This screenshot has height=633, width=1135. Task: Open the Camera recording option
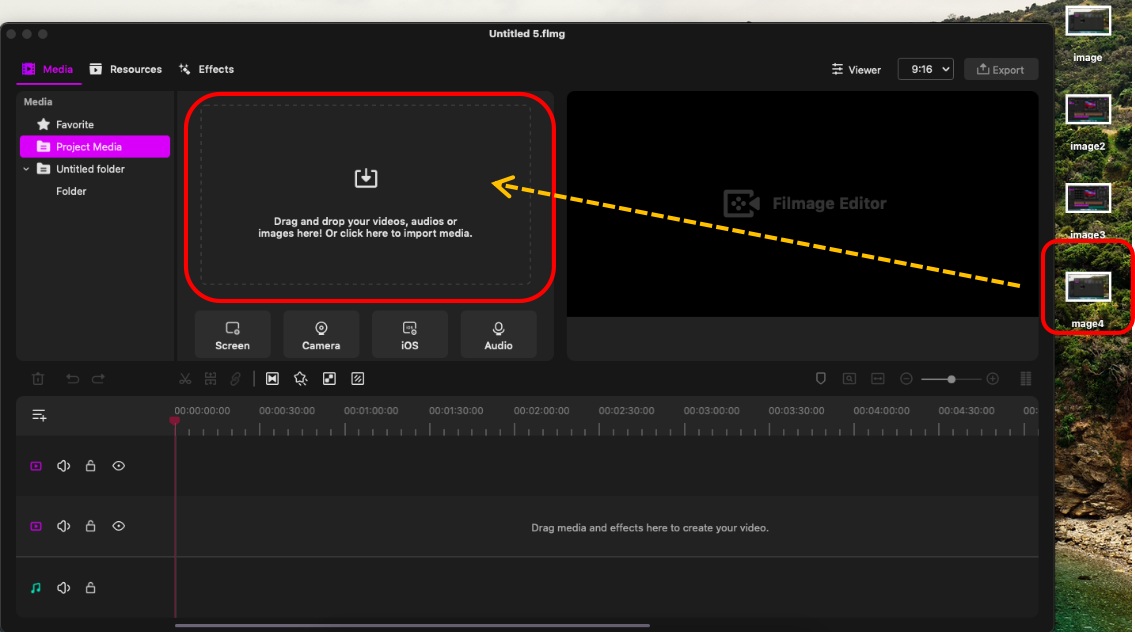click(321, 335)
